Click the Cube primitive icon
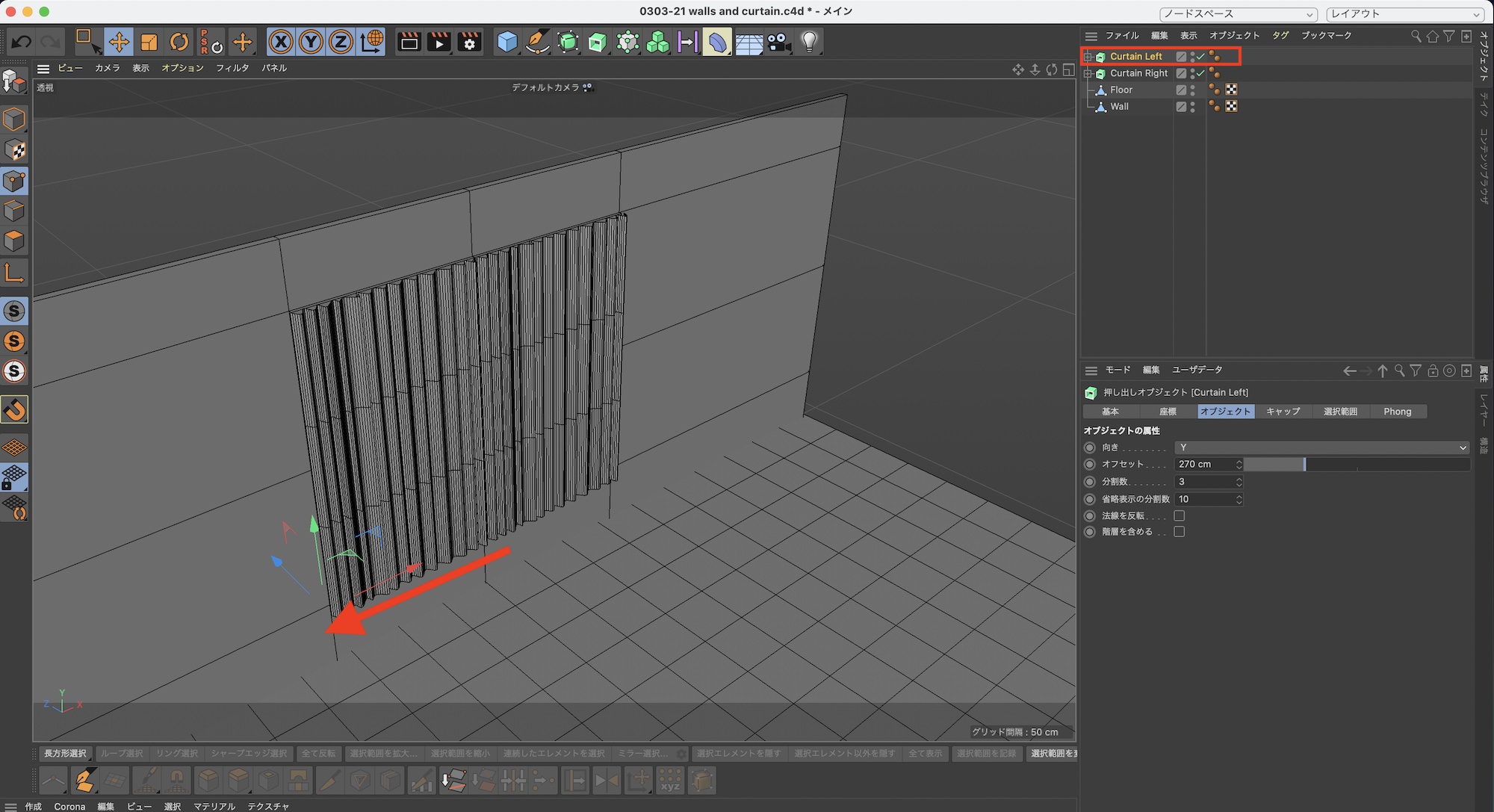Screen dimensions: 1494x812 pyautogui.click(x=507, y=42)
